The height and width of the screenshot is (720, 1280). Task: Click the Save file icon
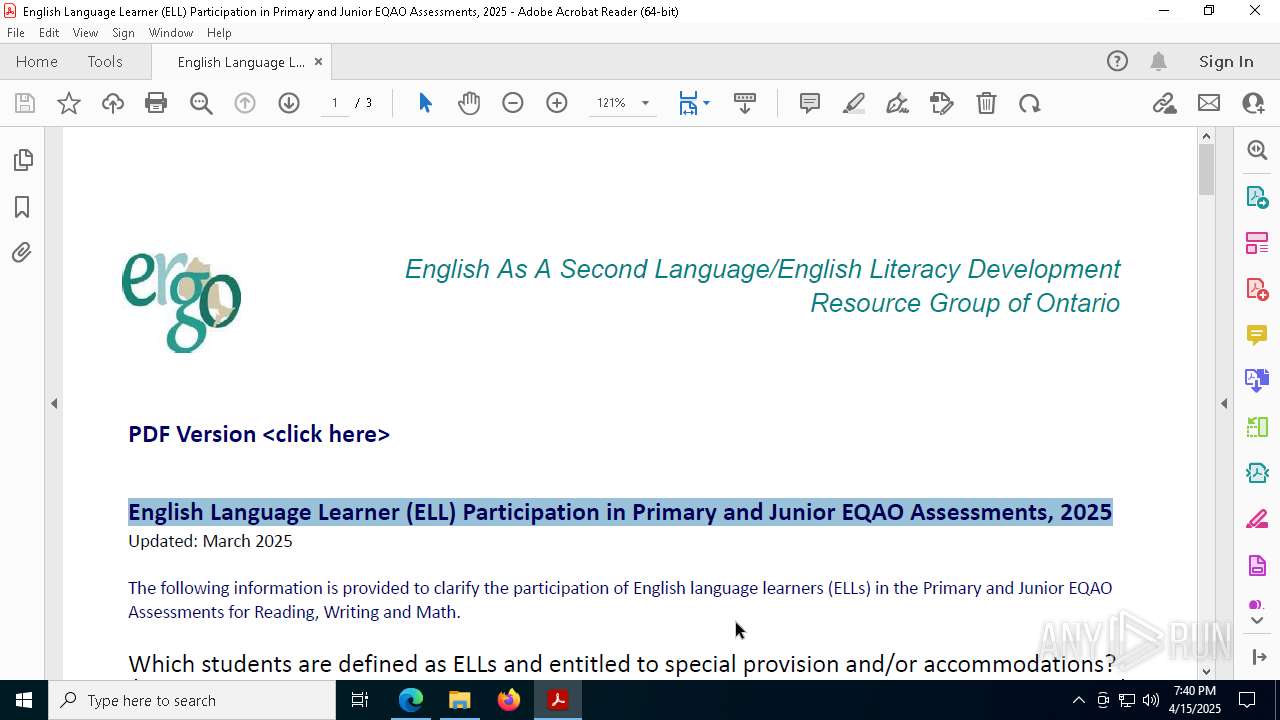pyautogui.click(x=25, y=103)
